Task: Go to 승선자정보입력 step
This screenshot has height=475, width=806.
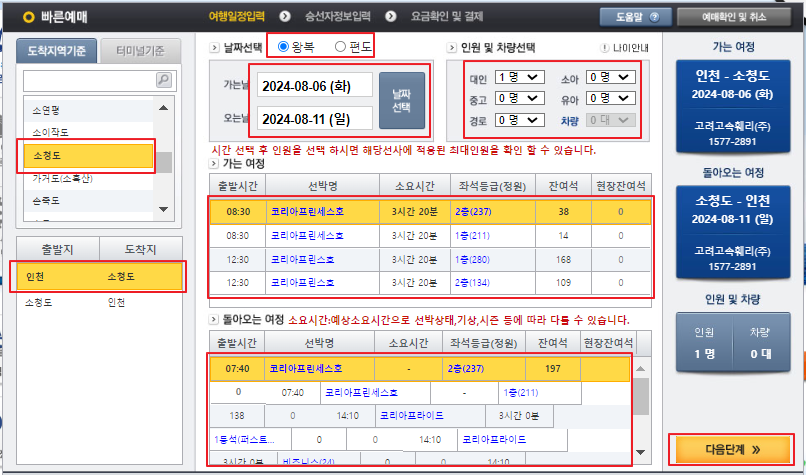Action: coord(338,16)
